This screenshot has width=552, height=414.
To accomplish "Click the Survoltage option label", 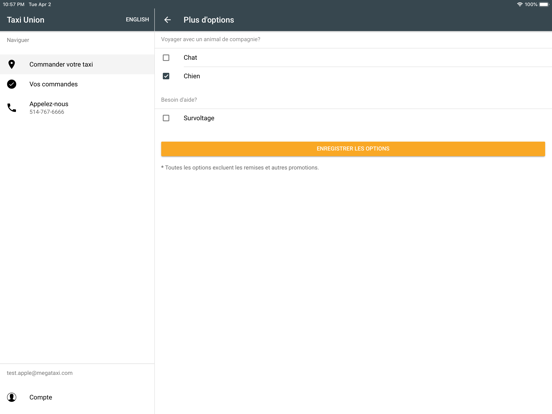I will 199,118.
